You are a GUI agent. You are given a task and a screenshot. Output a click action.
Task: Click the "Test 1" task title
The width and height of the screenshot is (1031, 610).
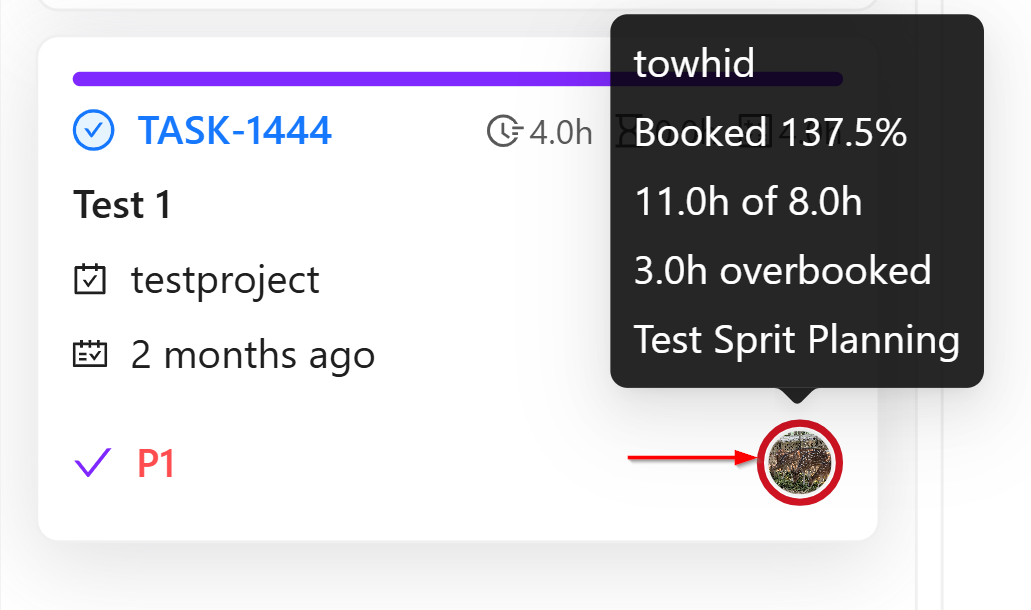(122, 206)
